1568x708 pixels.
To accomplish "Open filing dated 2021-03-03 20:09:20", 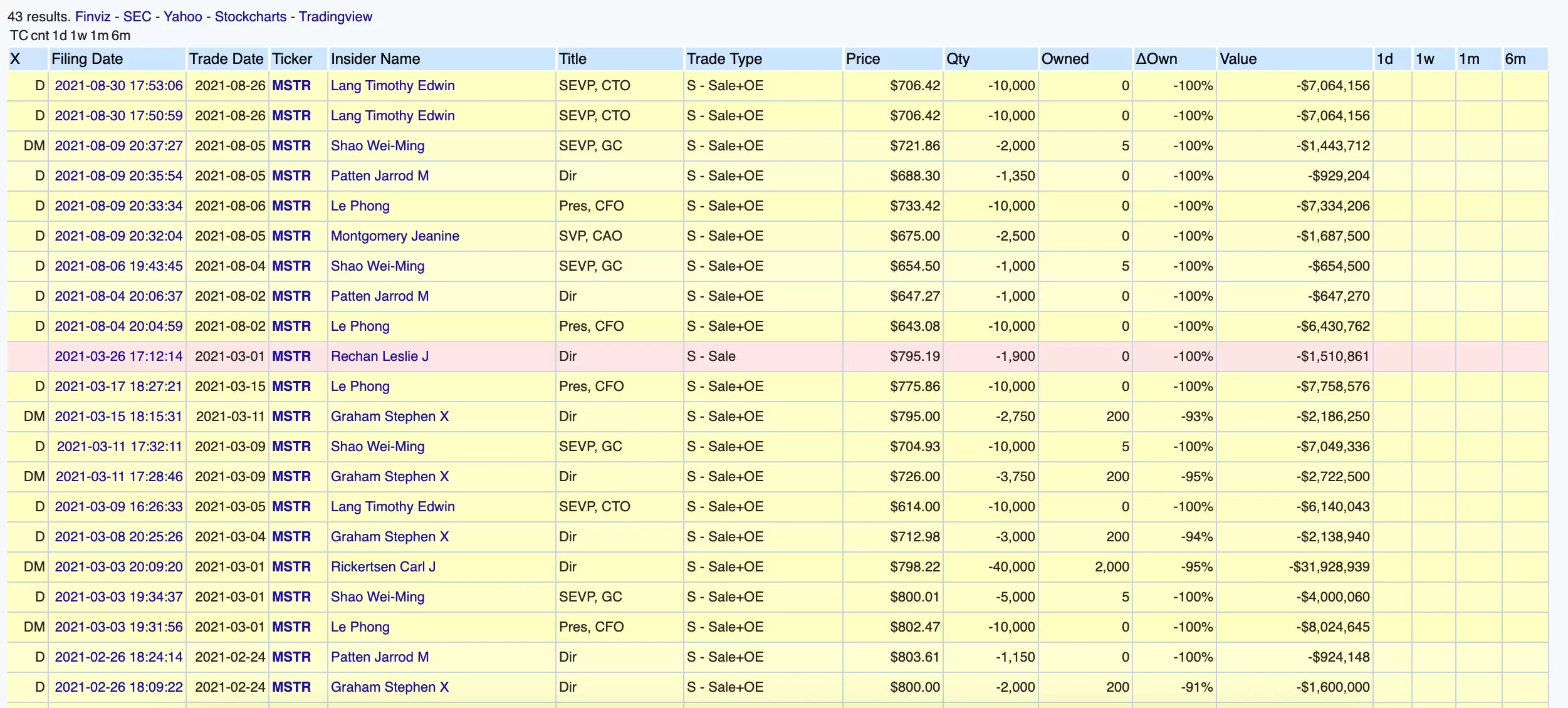I will pos(118,567).
